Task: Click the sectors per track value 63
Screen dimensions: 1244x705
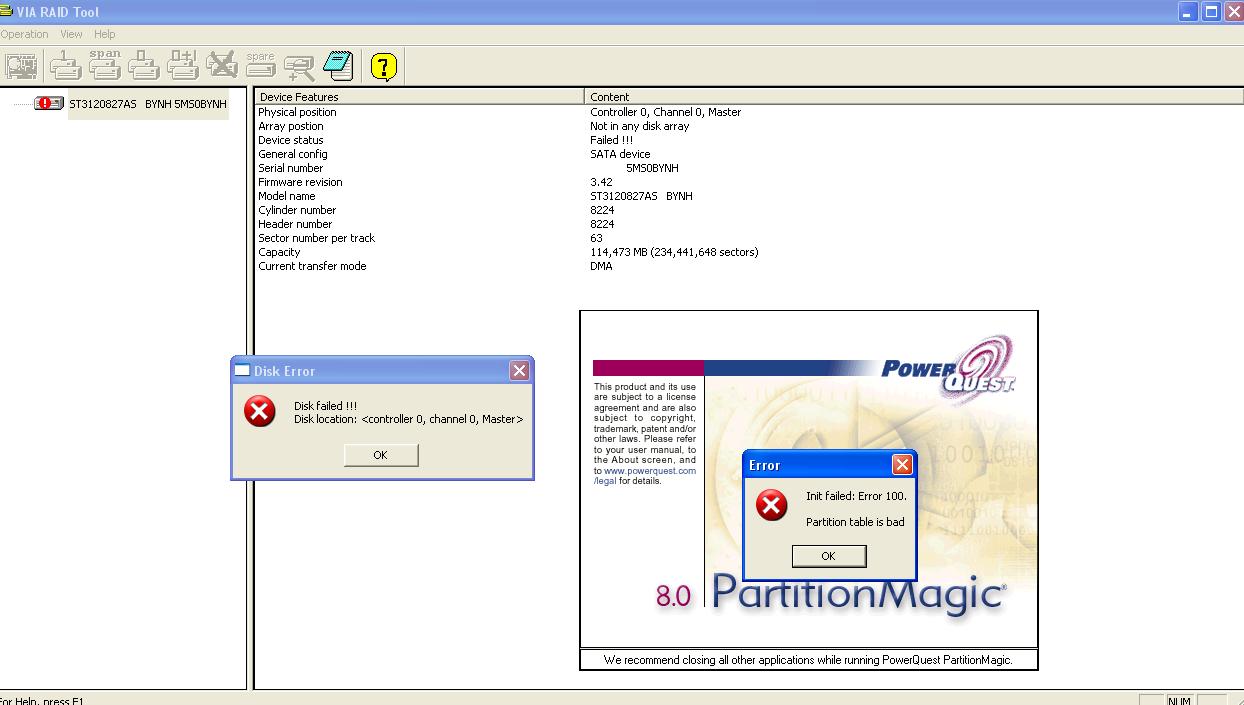Action: coord(597,238)
